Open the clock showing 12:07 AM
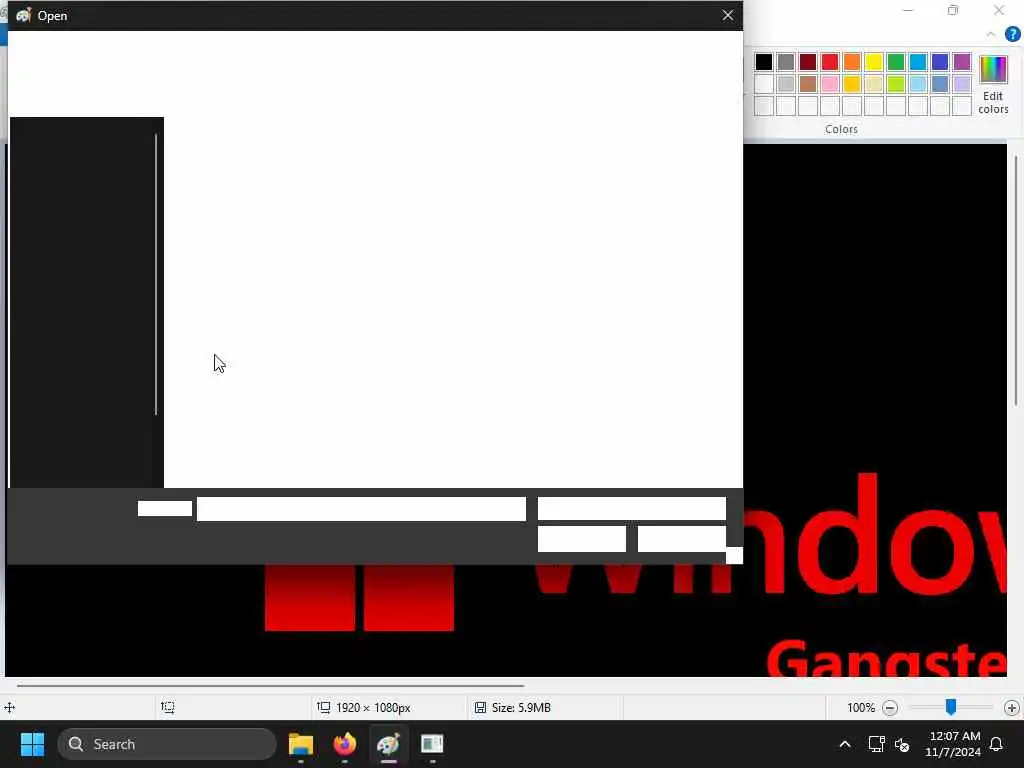The height and width of the screenshot is (768, 1024). pos(953,744)
